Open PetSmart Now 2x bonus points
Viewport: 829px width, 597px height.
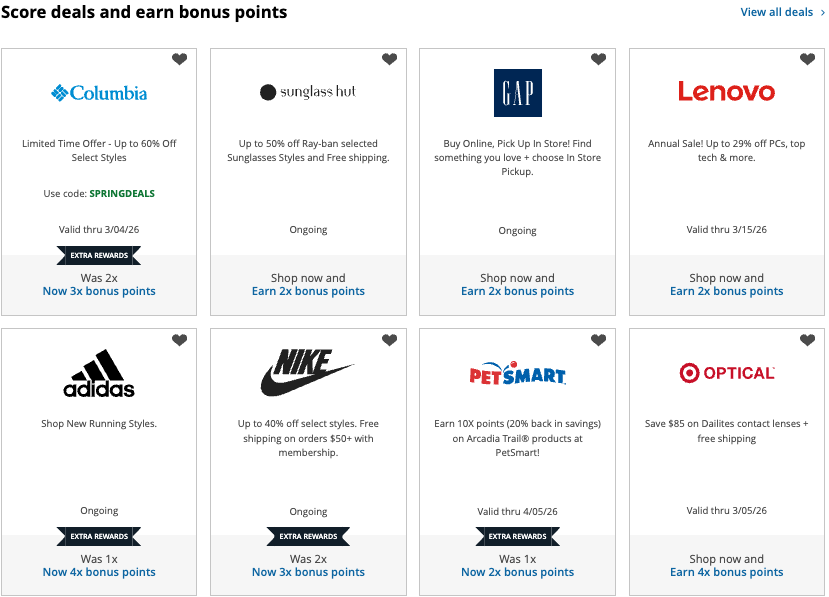point(517,572)
